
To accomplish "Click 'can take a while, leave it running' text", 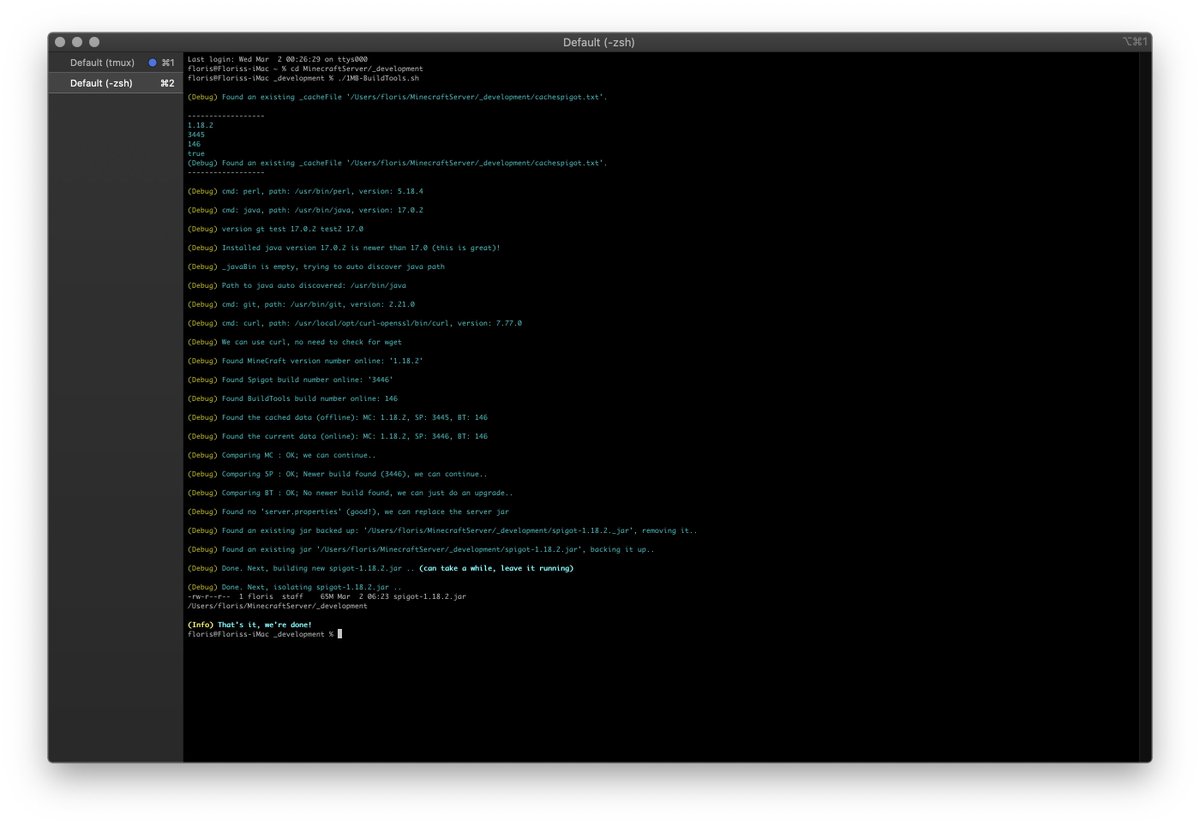I will (496, 568).
